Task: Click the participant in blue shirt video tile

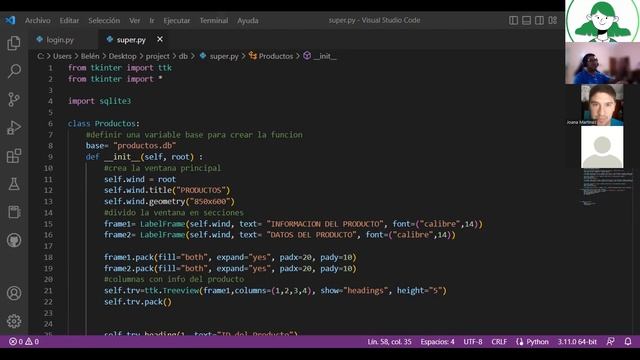Action: point(602,63)
